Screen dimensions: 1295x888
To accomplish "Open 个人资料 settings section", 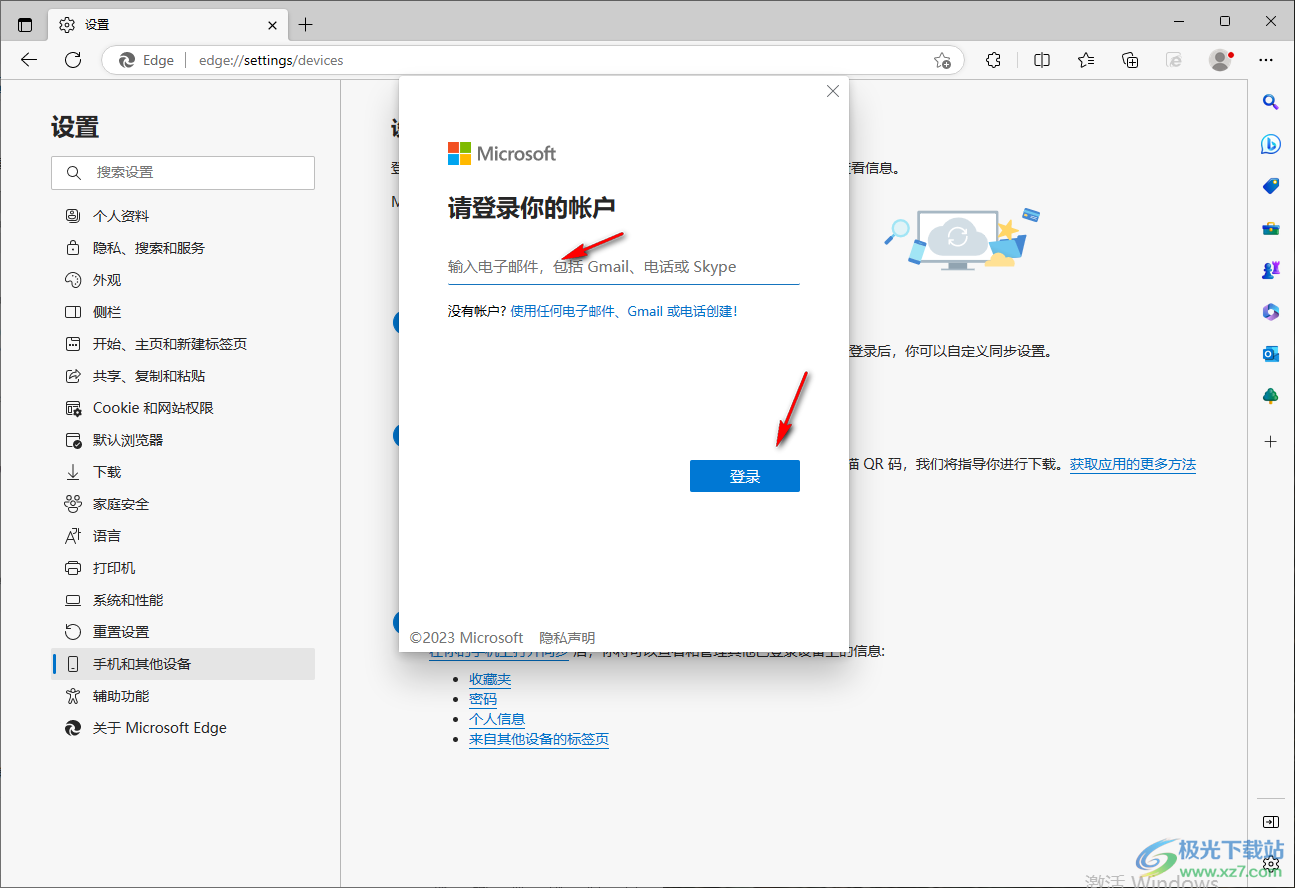I will point(183,216).
